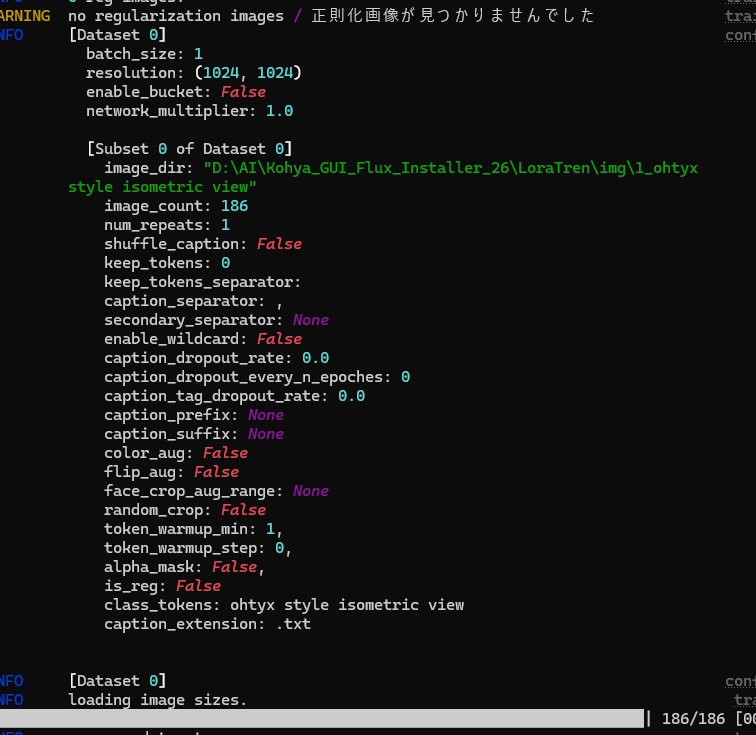This screenshot has height=735, width=756.
Task: Select the 'batch_size: 1' line
Action: pyautogui.click(x=145, y=54)
